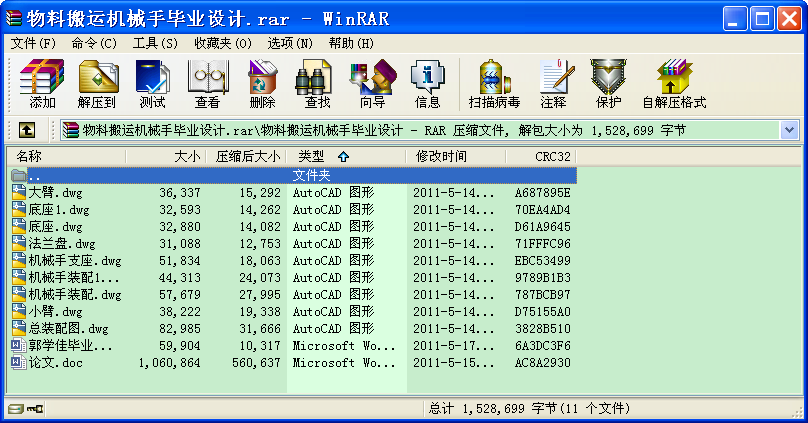This screenshot has height=423, width=808.
Task: Click the key password icon in status bar
Action: 35,409
